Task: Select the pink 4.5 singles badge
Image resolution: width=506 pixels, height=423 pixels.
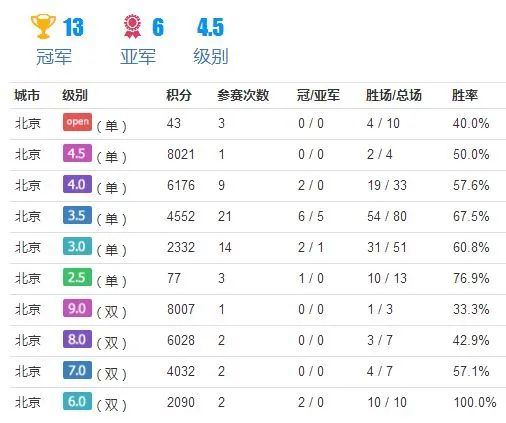Action: click(x=77, y=153)
